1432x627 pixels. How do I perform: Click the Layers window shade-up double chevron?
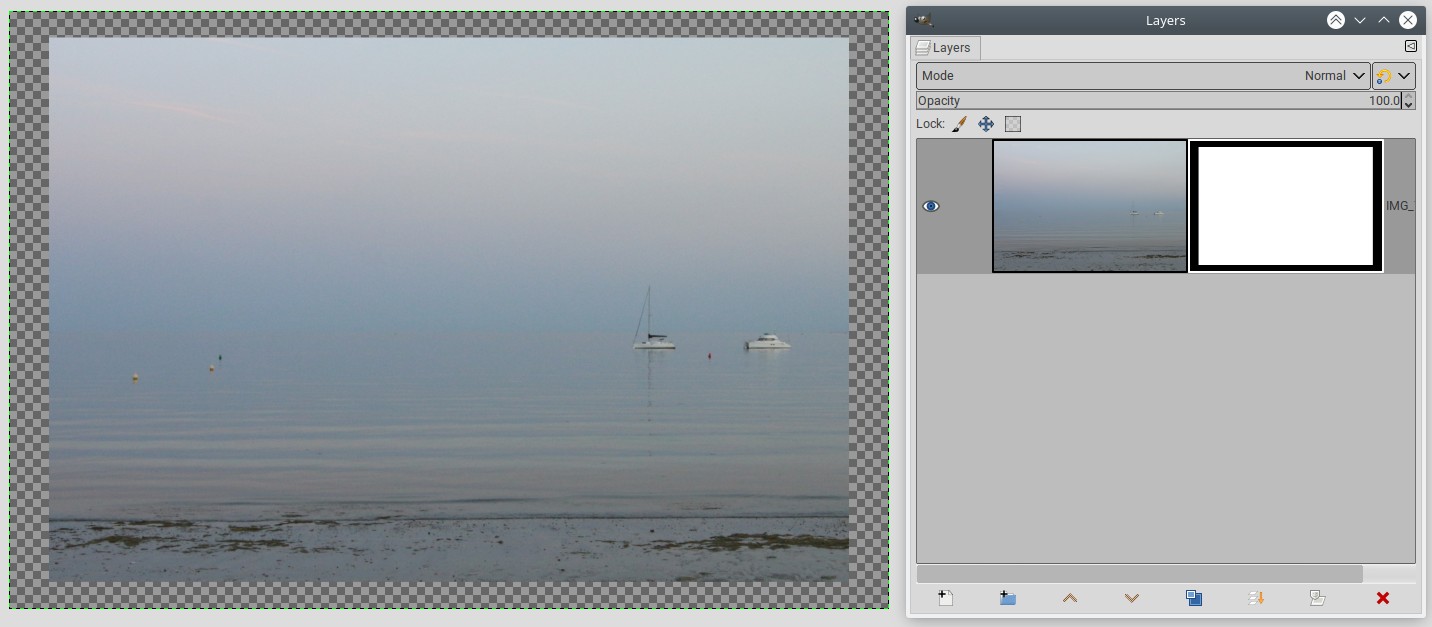click(x=1336, y=20)
